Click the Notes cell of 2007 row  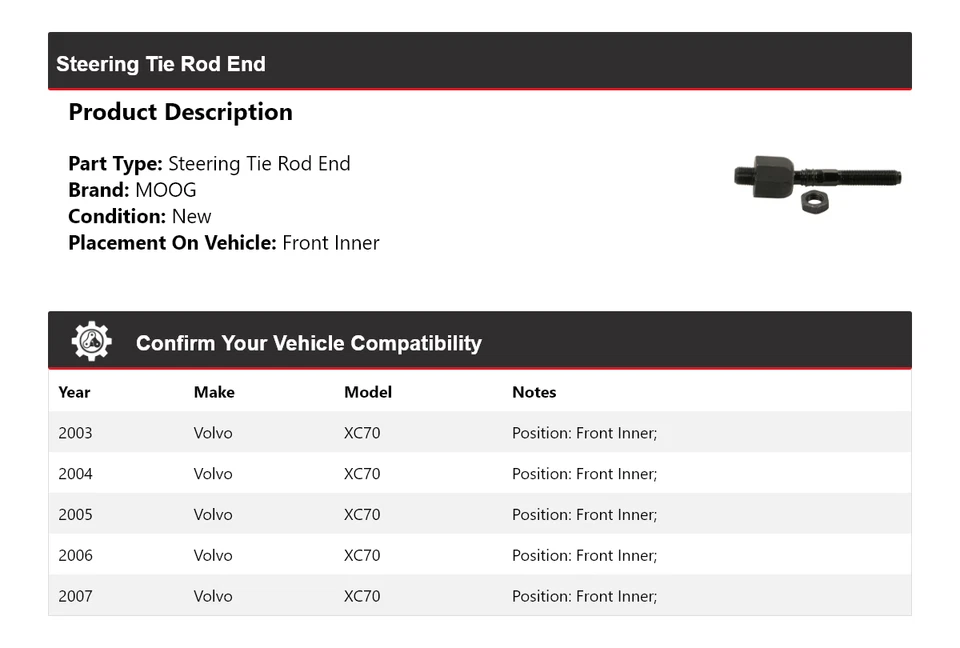click(584, 596)
